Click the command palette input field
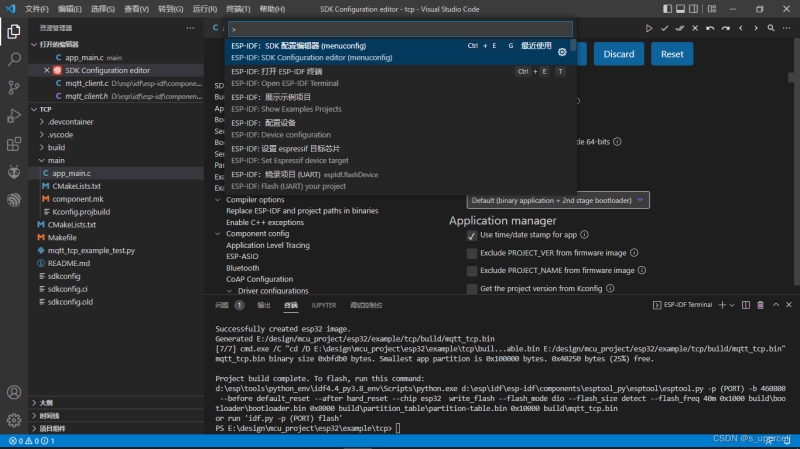The image size is (800, 449). point(401,29)
